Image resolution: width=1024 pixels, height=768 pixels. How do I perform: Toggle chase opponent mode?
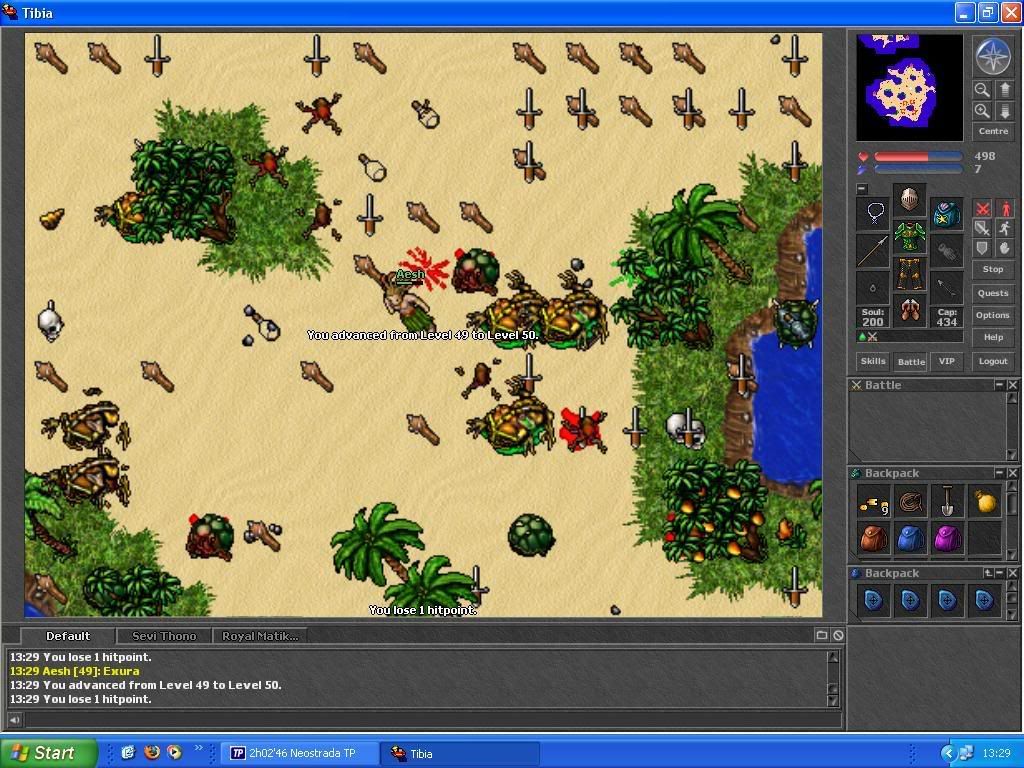coord(1004,229)
